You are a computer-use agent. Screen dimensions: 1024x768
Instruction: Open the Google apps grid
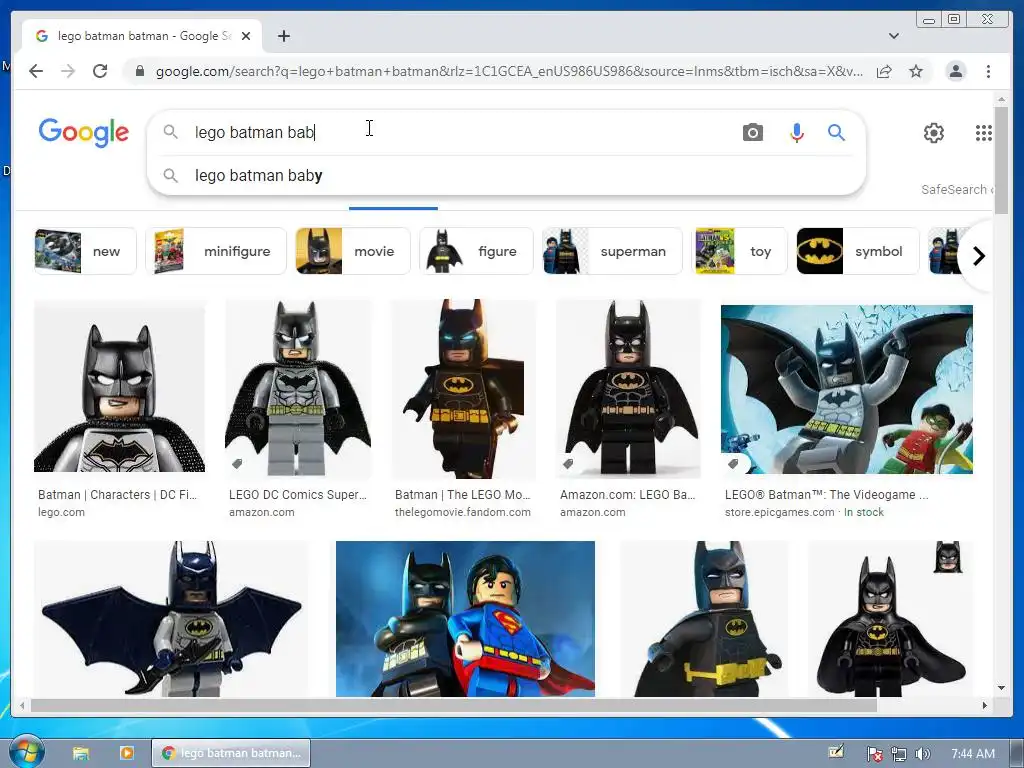click(x=984, y=133)
